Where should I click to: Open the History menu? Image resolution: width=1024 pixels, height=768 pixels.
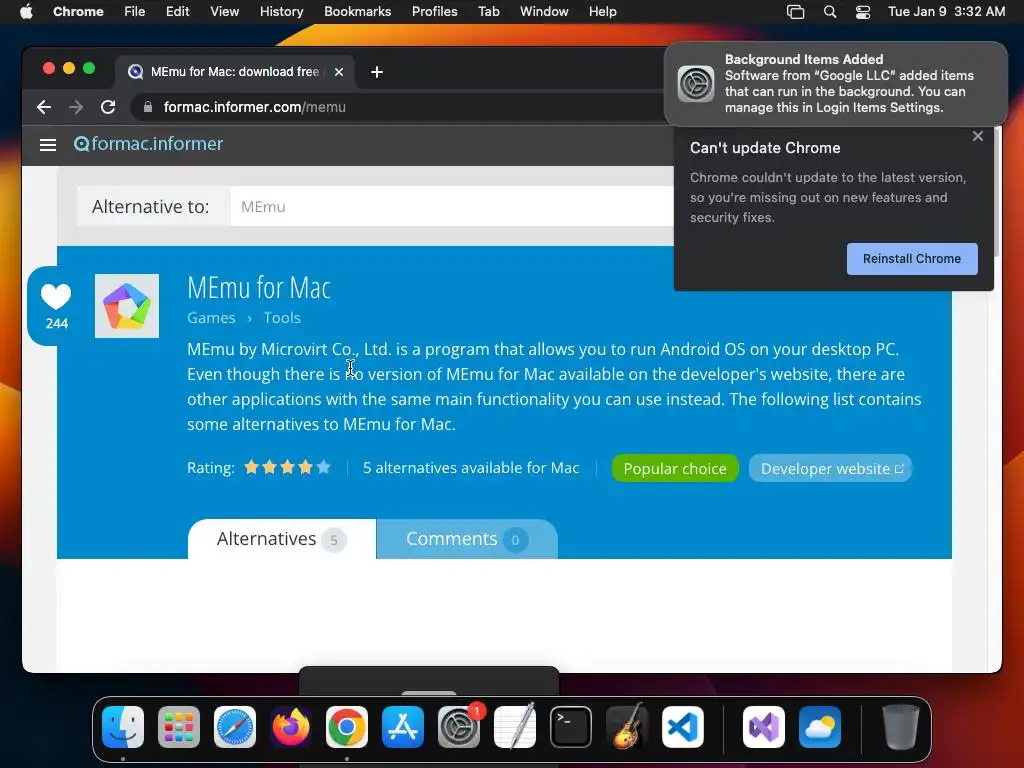[x=281, y=12]
